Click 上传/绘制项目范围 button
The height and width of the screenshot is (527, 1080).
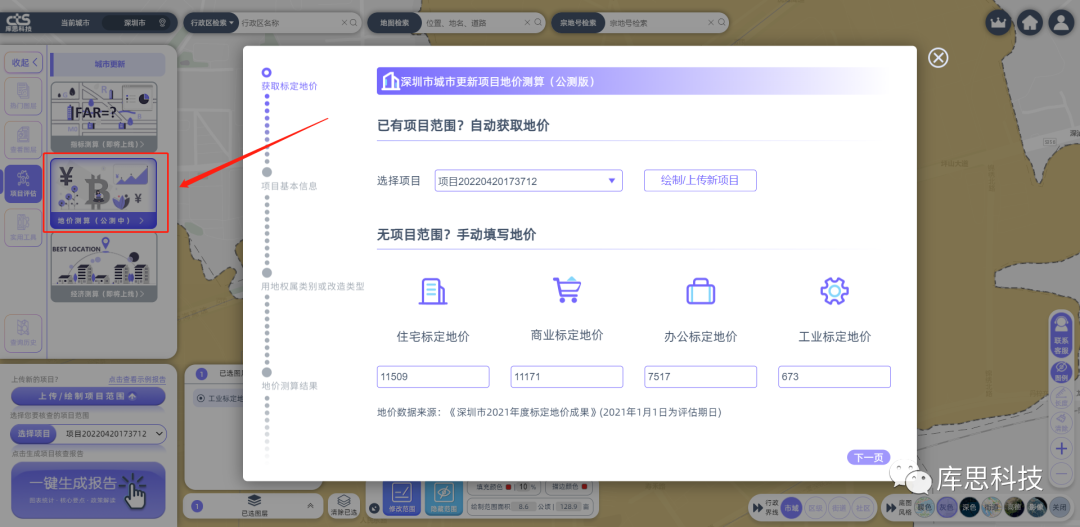click(88, 396)
